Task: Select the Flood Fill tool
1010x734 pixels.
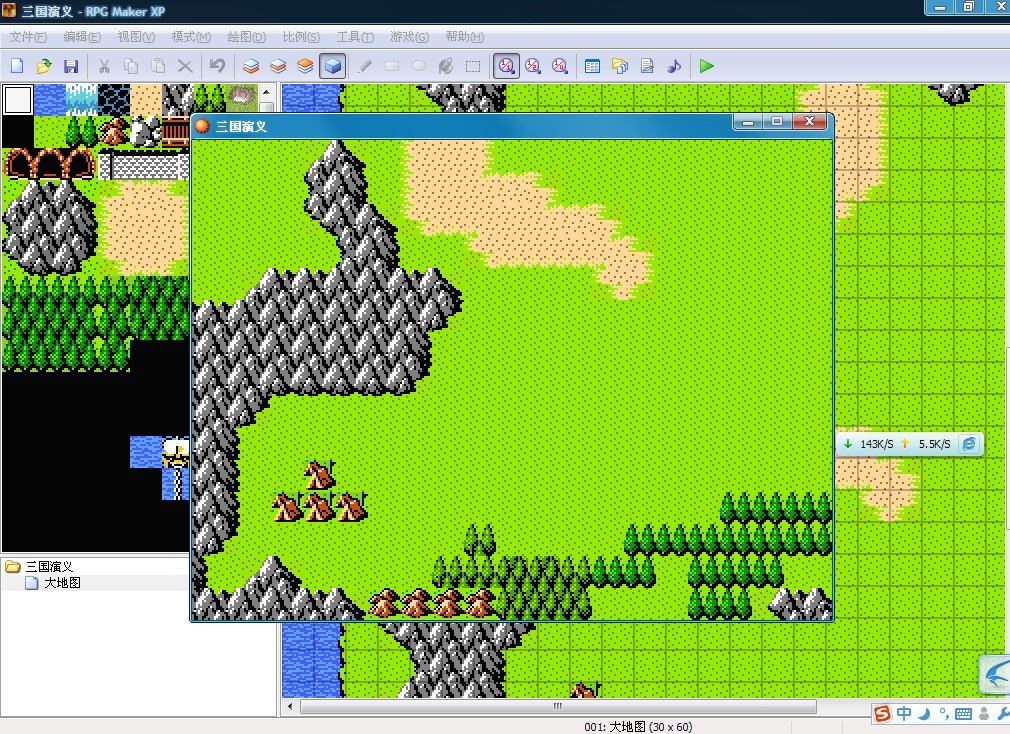Action: point(446,66)
